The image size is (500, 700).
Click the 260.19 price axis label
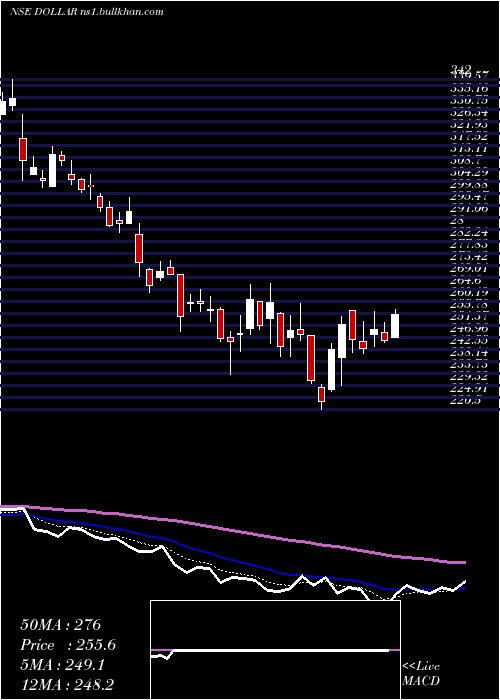pos(469,293)
